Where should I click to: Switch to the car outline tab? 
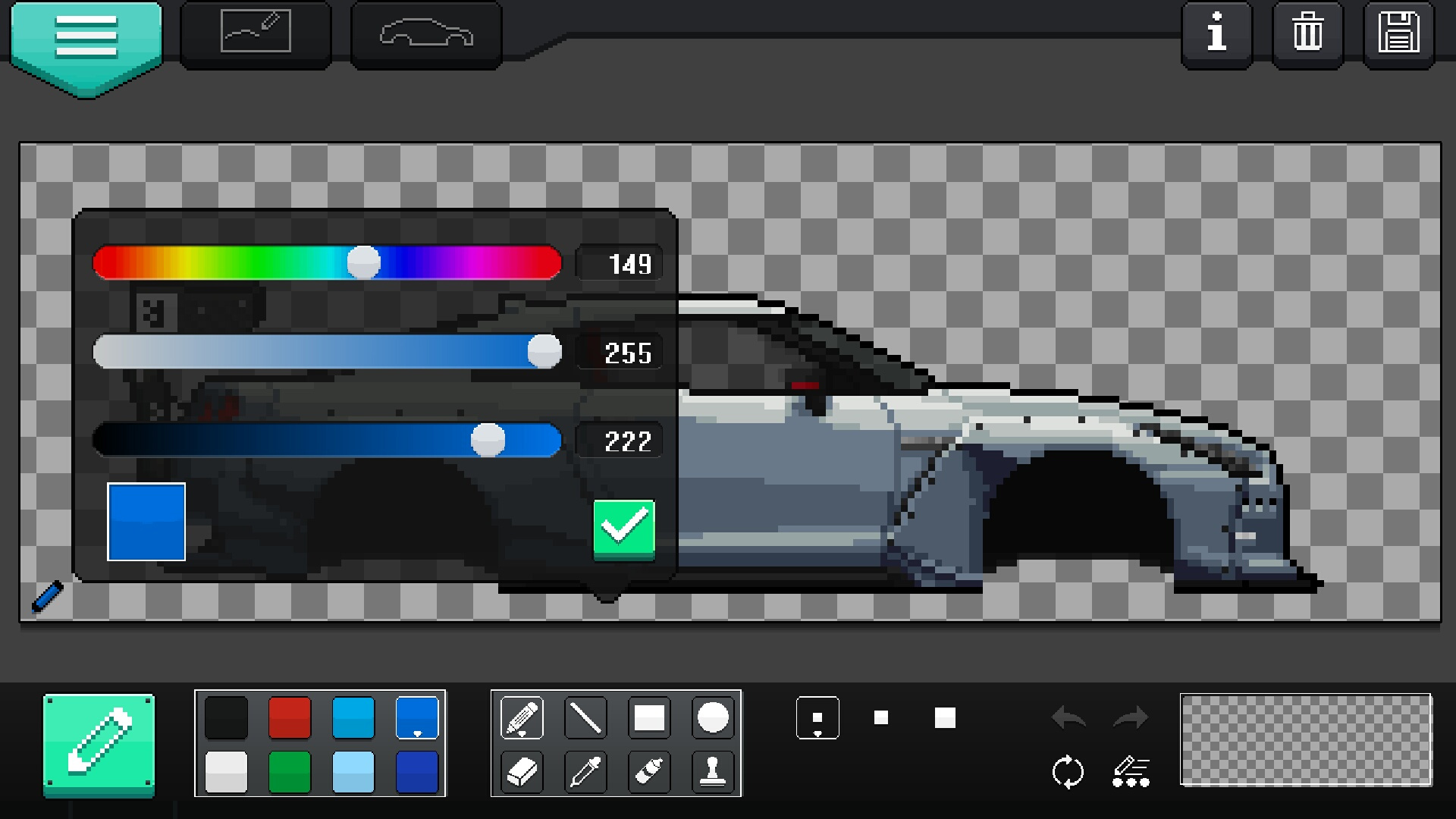click(x=426, y=34)
